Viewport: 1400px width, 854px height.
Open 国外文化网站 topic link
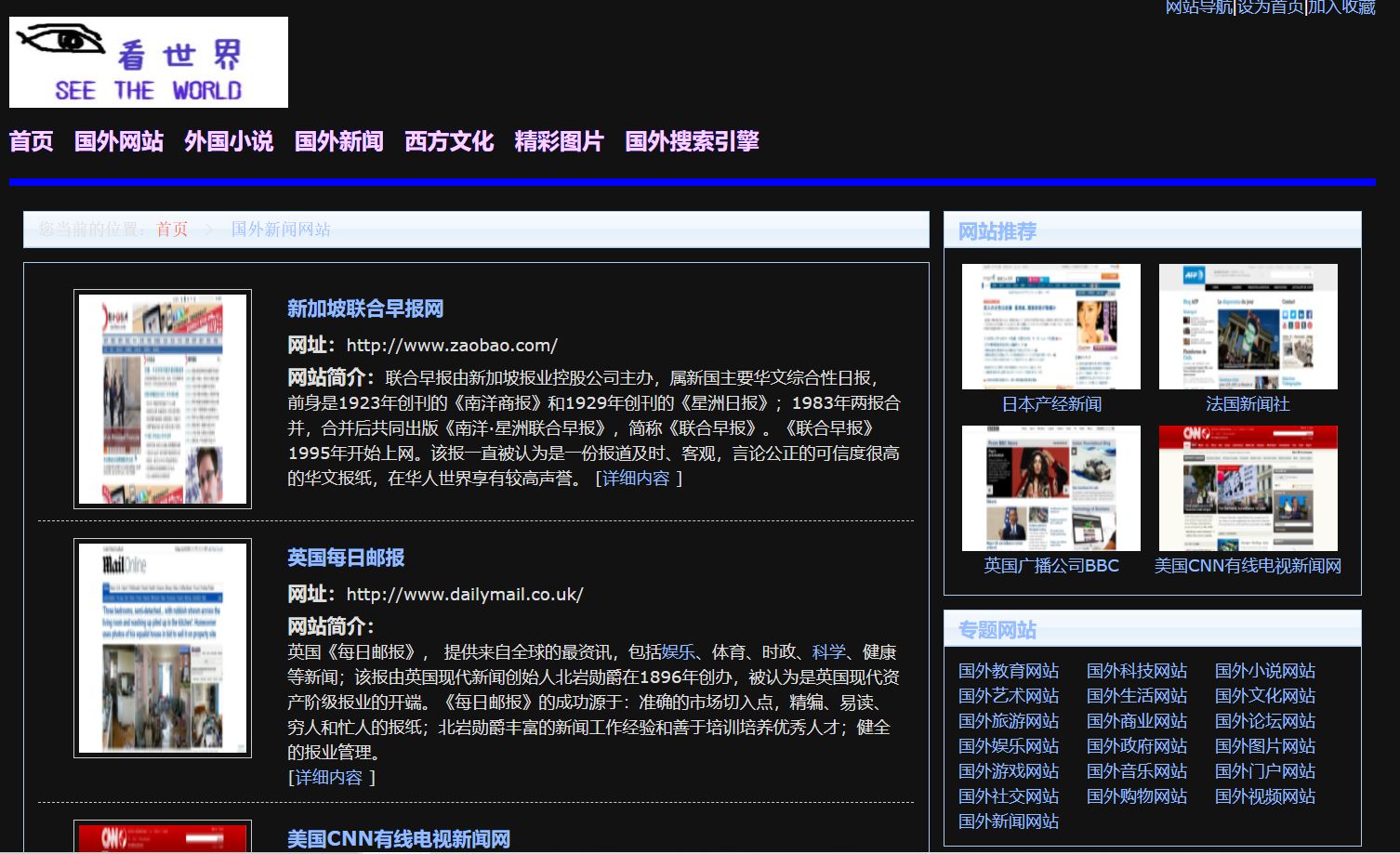pos(1265,696)
